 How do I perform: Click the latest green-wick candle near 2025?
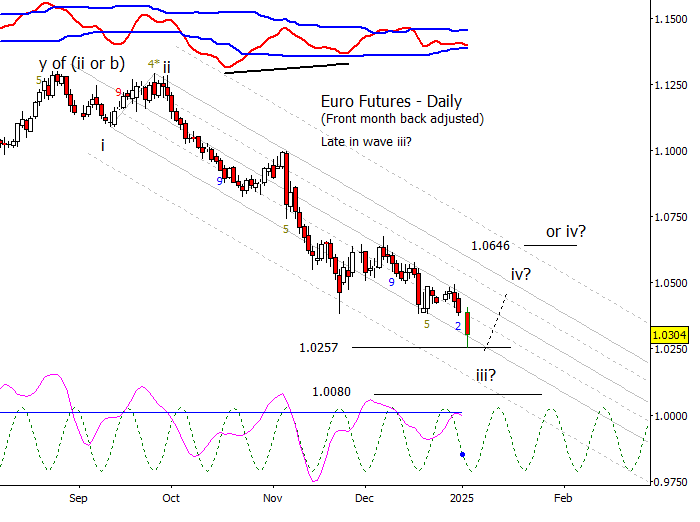467,324
